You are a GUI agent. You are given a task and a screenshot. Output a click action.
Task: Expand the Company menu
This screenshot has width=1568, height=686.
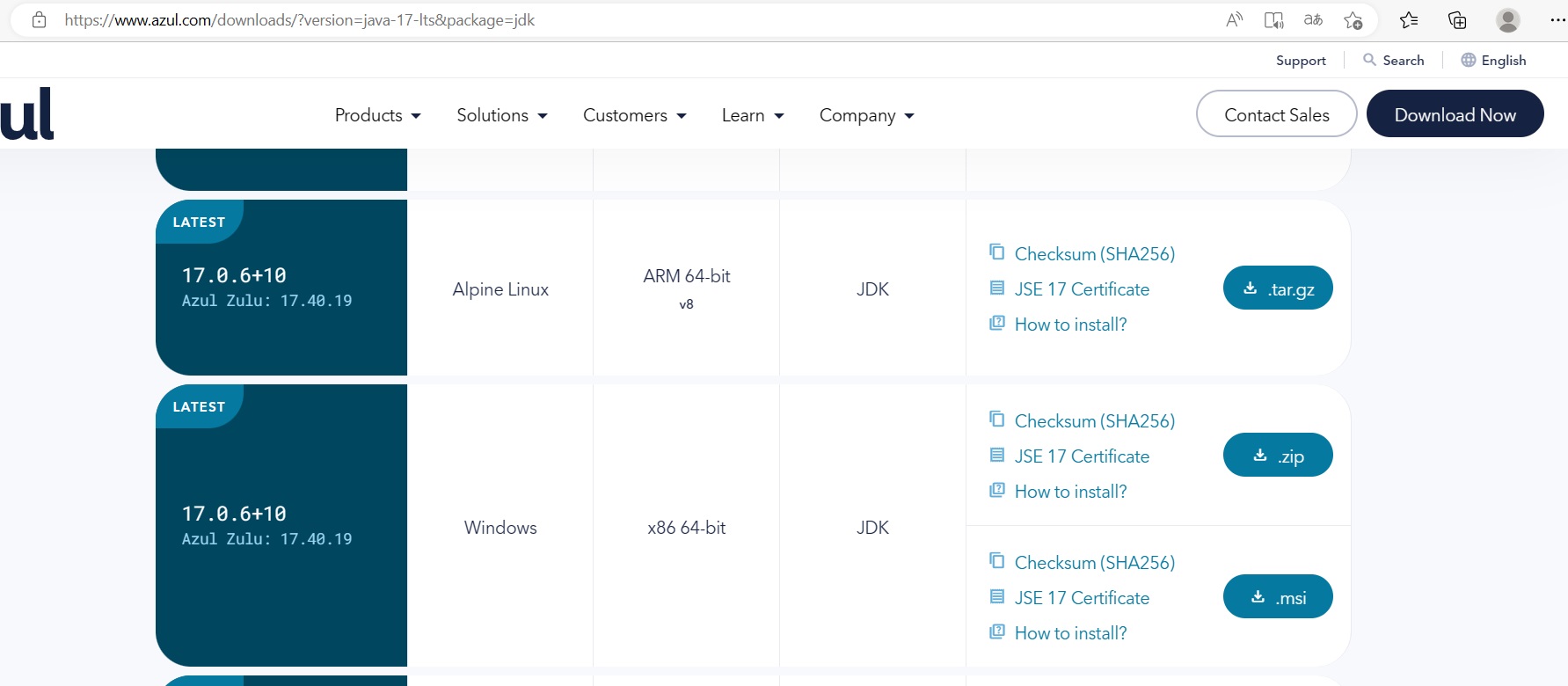(x=867, y=115)
